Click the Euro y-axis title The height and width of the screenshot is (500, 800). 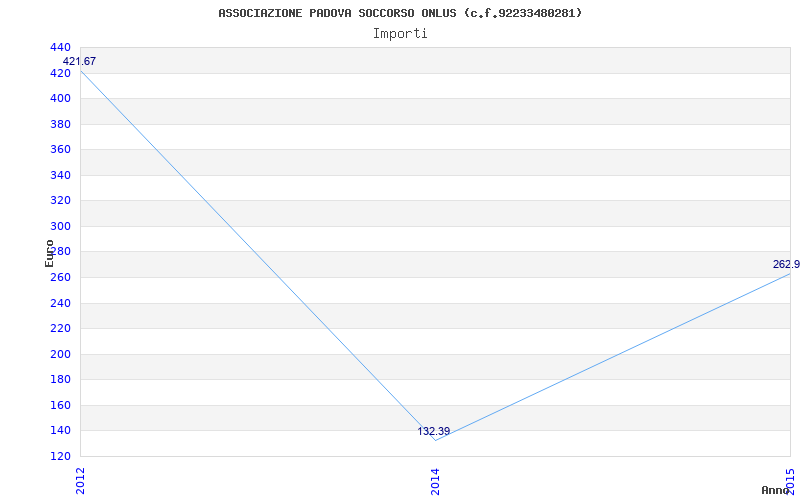coord(49,253)
